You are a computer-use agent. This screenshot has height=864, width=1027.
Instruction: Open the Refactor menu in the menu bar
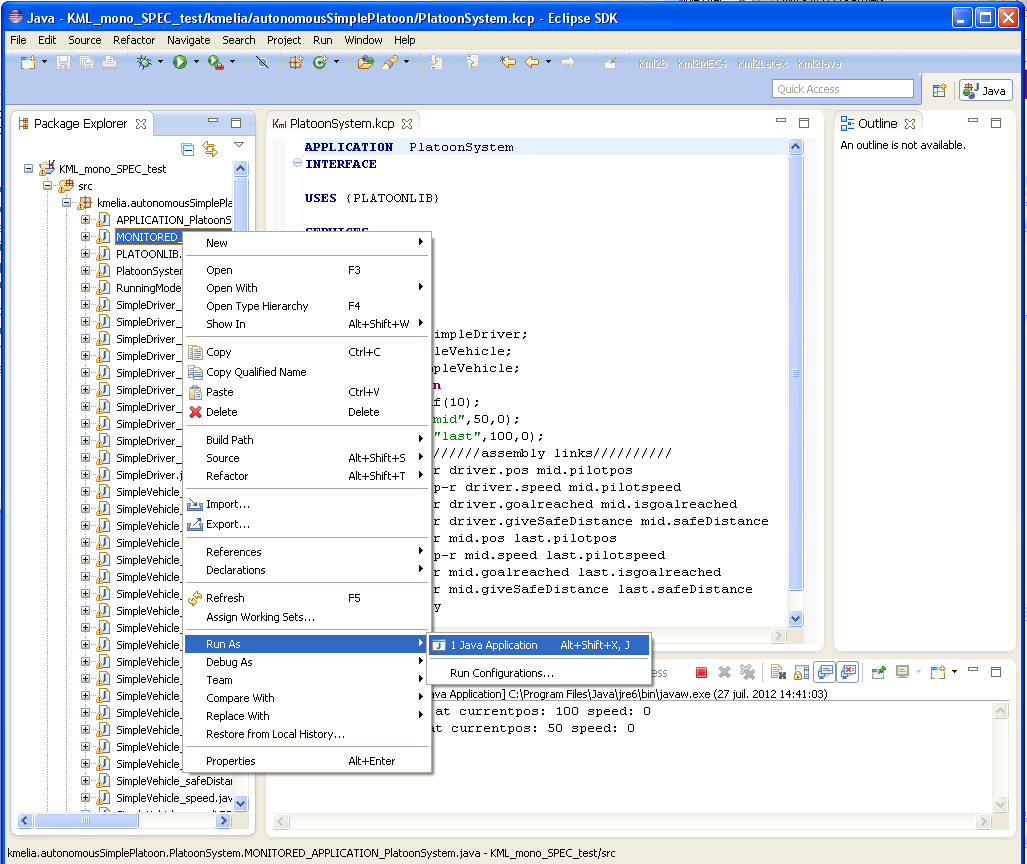134,40
